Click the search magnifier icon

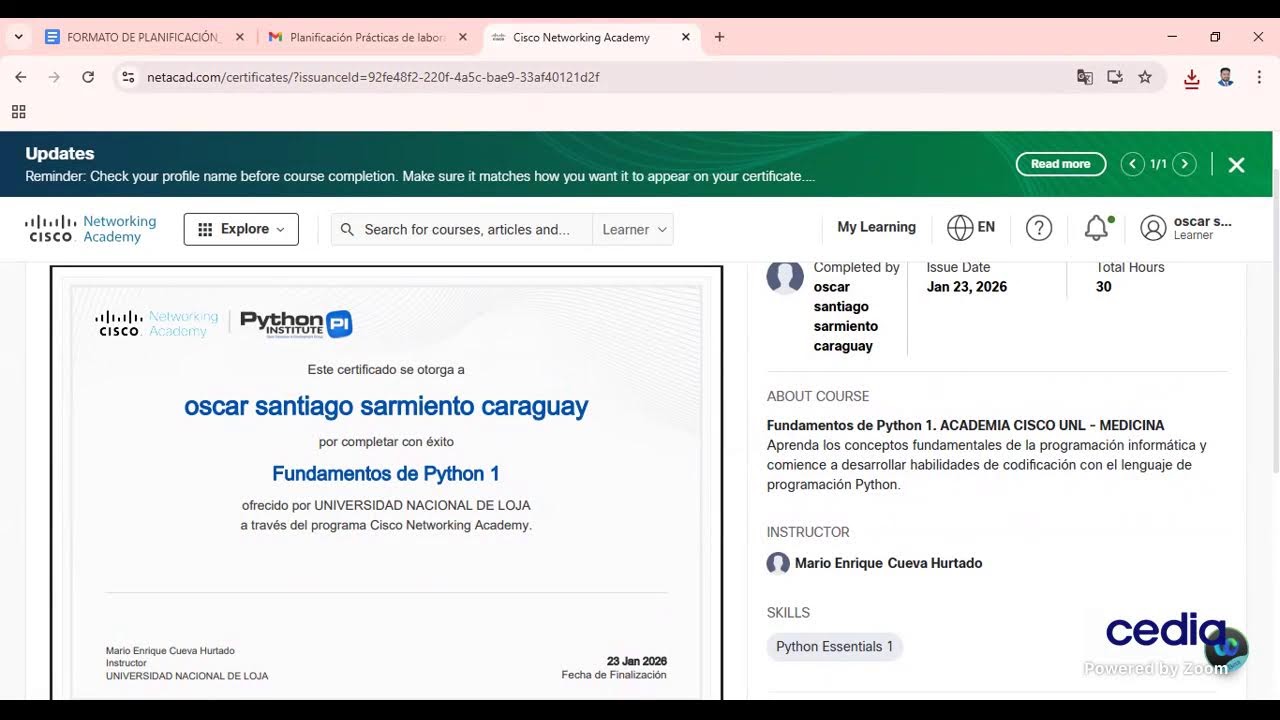(347, 229)
